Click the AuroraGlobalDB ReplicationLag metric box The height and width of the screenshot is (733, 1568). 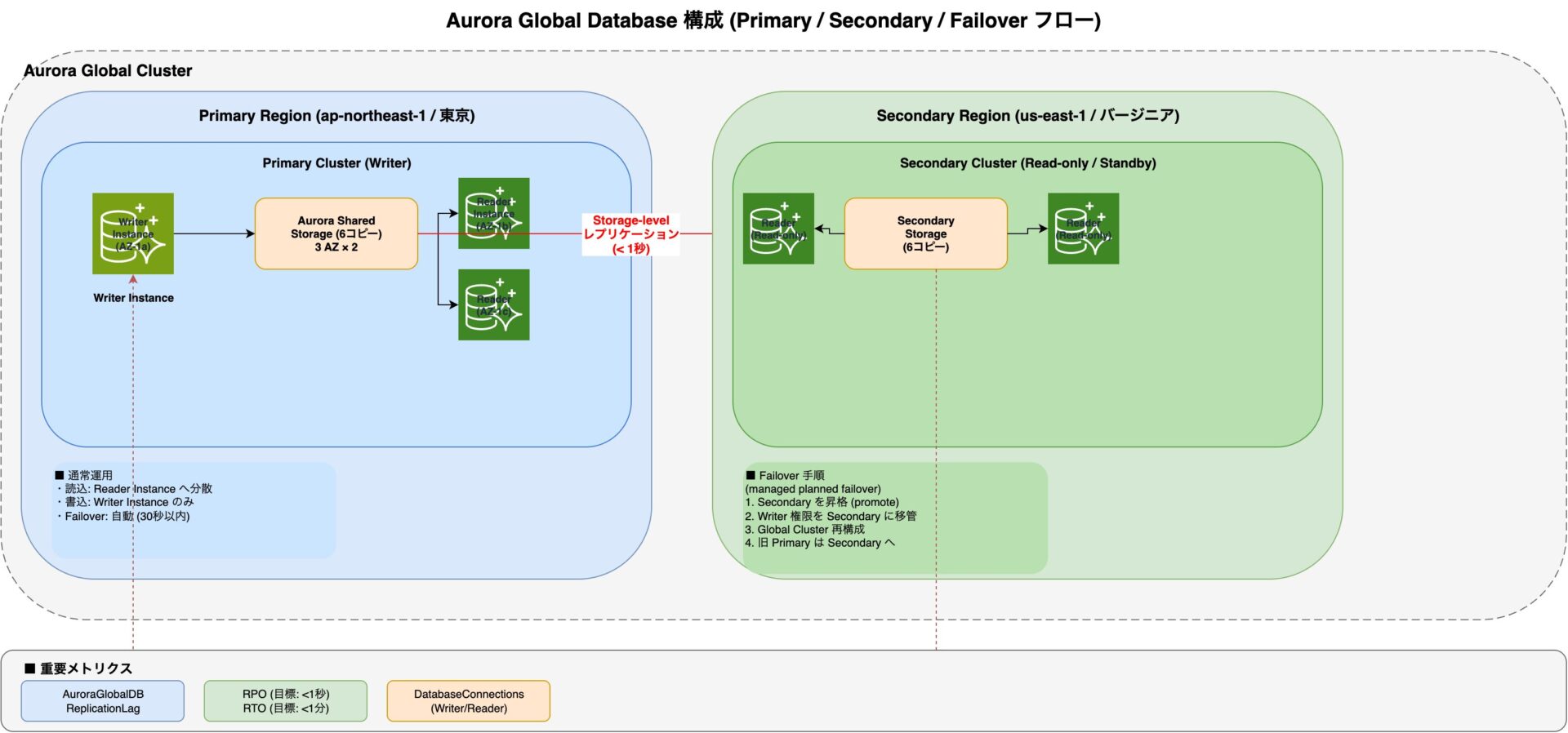(x=103, y=701)
